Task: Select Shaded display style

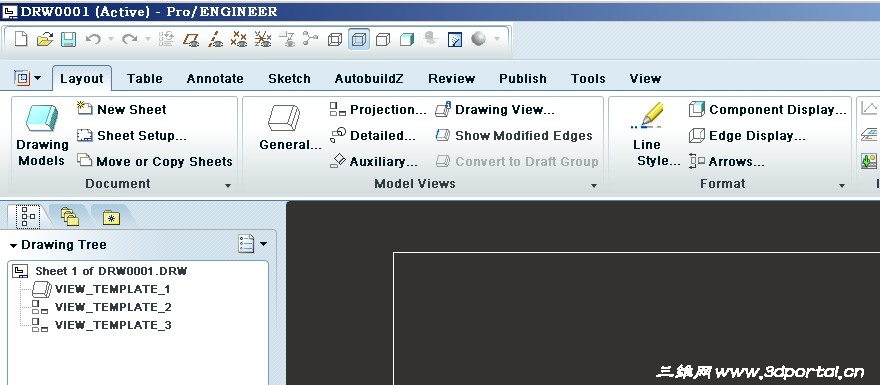Action: 407,39
